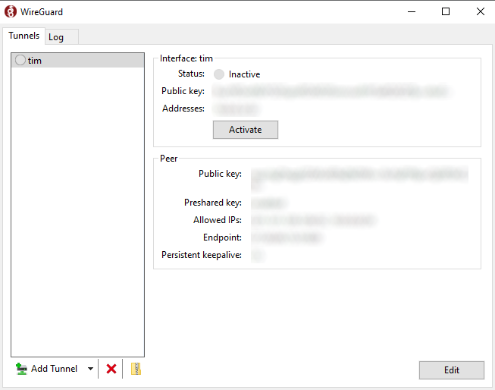Maximize the WireGuard window
495x390 pixels.
coord(446,11)
